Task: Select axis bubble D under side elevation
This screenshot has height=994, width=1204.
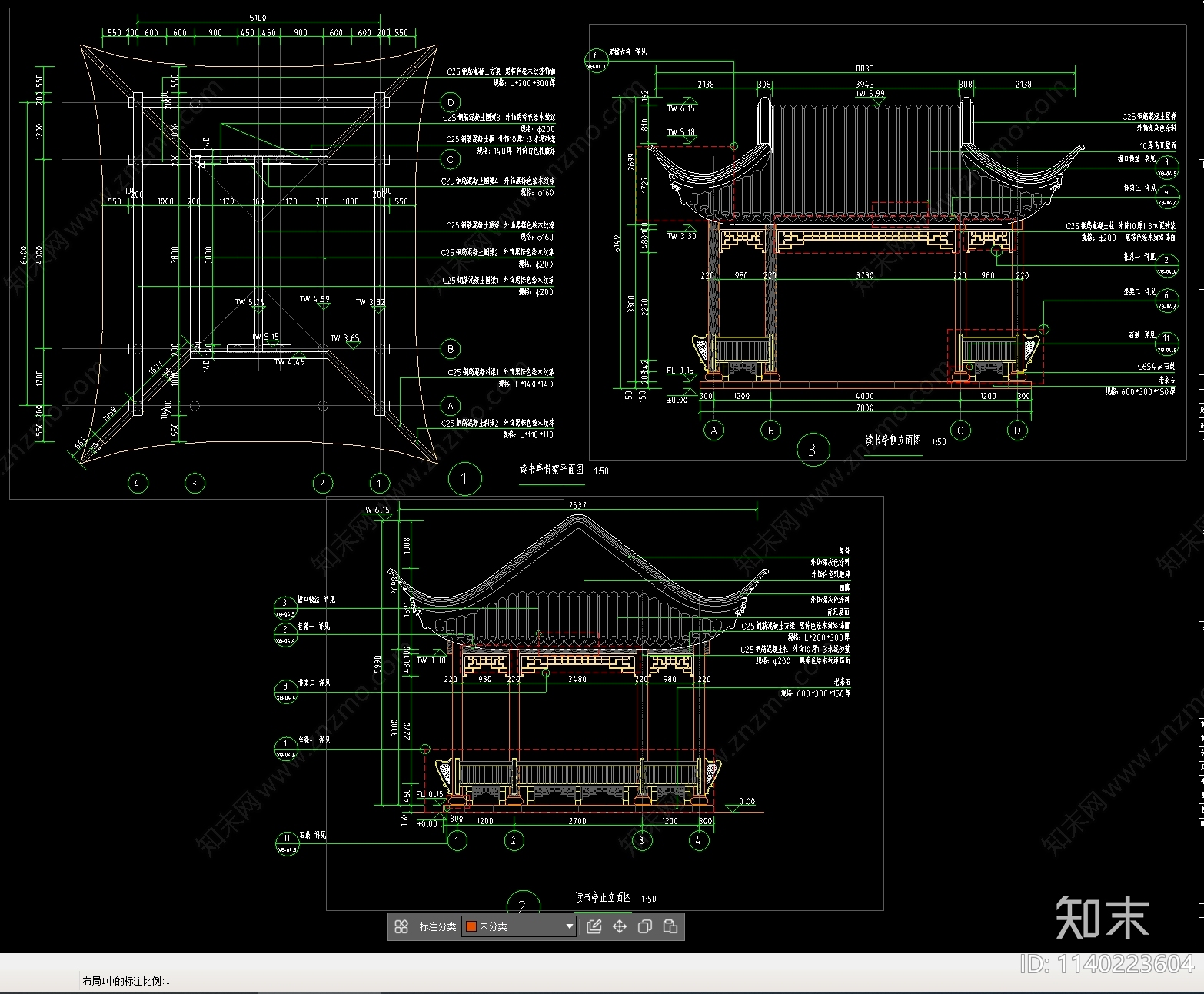Action: click(x=1017, y=431)
